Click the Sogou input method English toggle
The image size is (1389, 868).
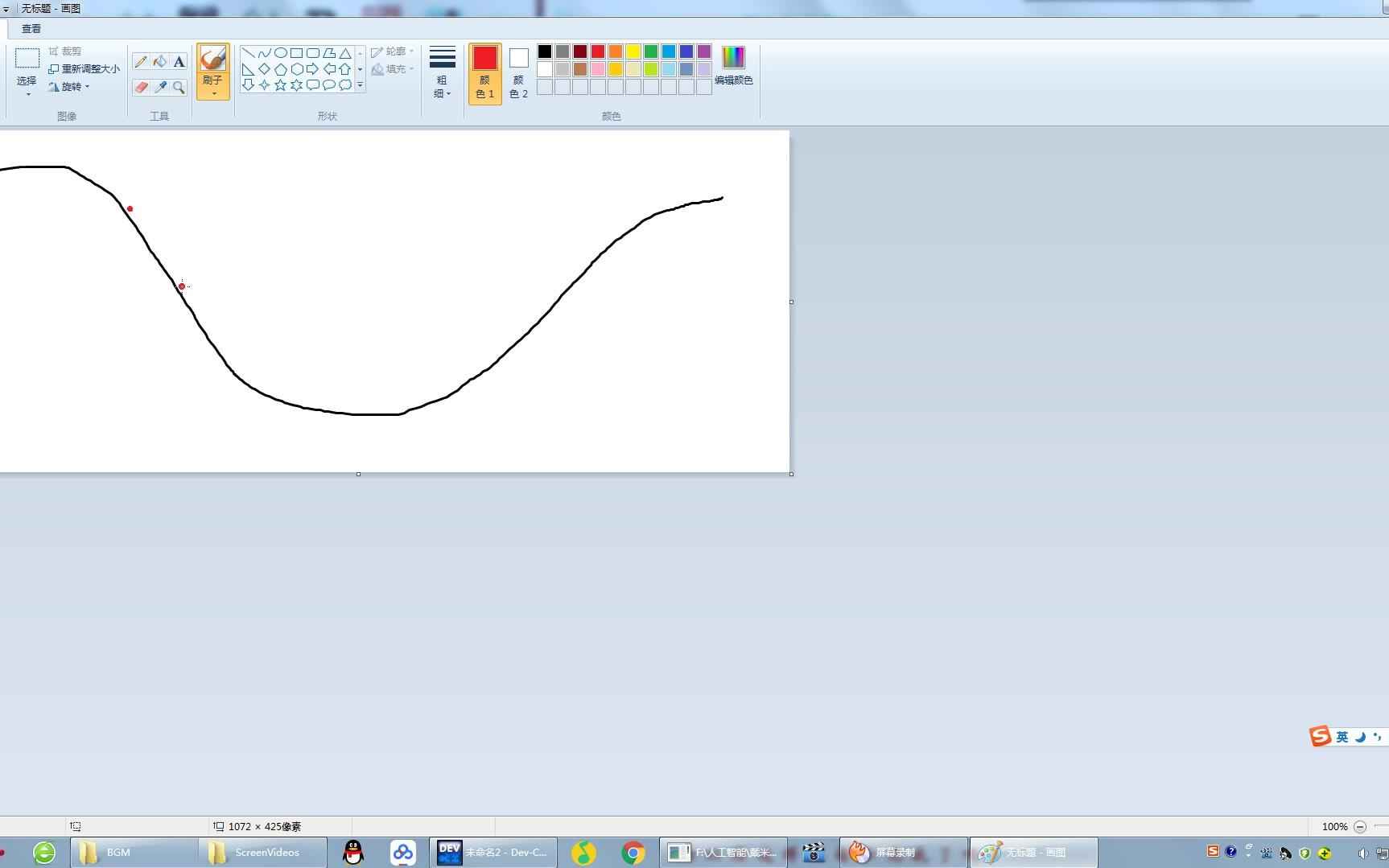[1342, 737]
